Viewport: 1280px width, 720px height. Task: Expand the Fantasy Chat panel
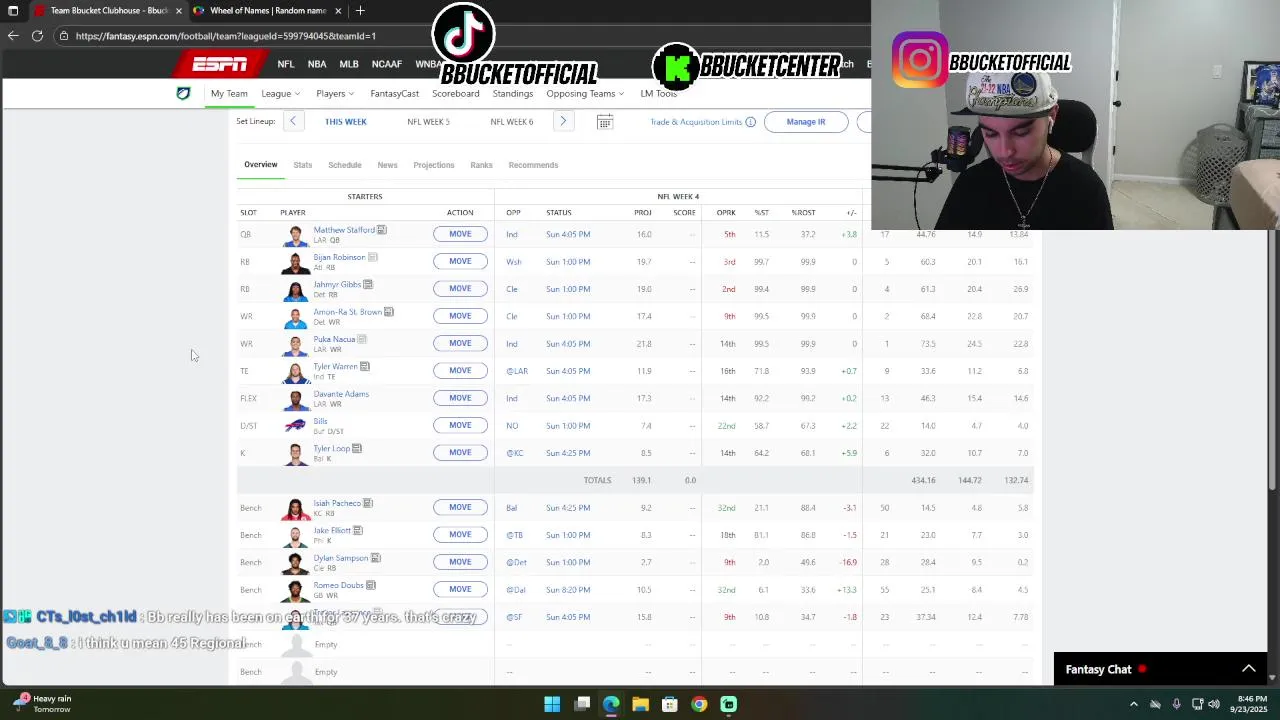(1248, 669)
